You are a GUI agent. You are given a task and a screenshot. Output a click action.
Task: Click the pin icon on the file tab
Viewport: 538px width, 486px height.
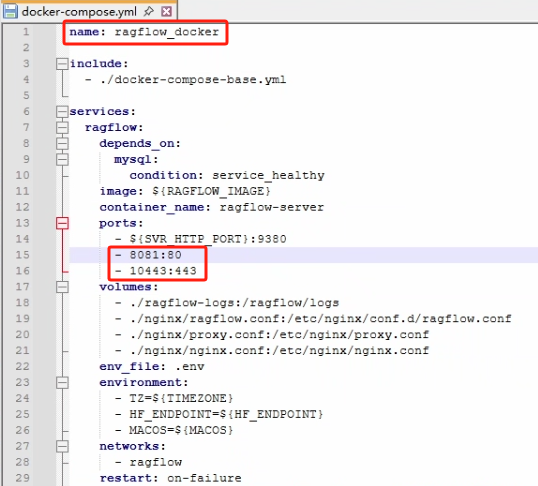(x=148, y=11)
